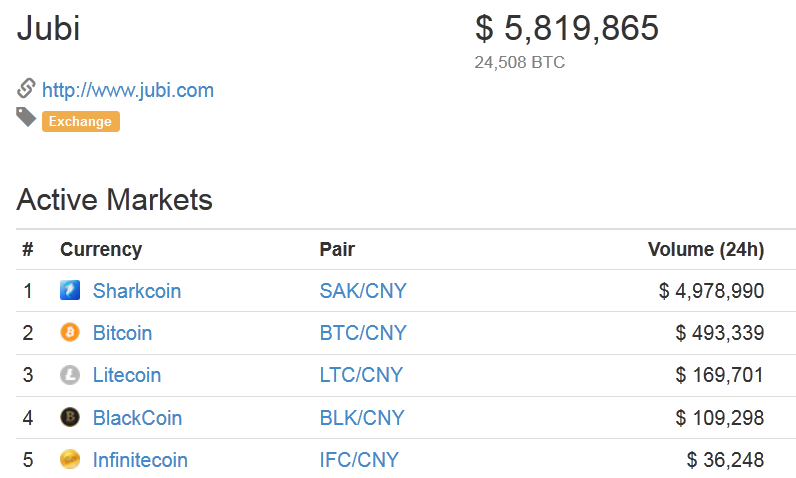Click the silver Litecoin logo icon
The image size is (796, 478).
pos(70,375)
